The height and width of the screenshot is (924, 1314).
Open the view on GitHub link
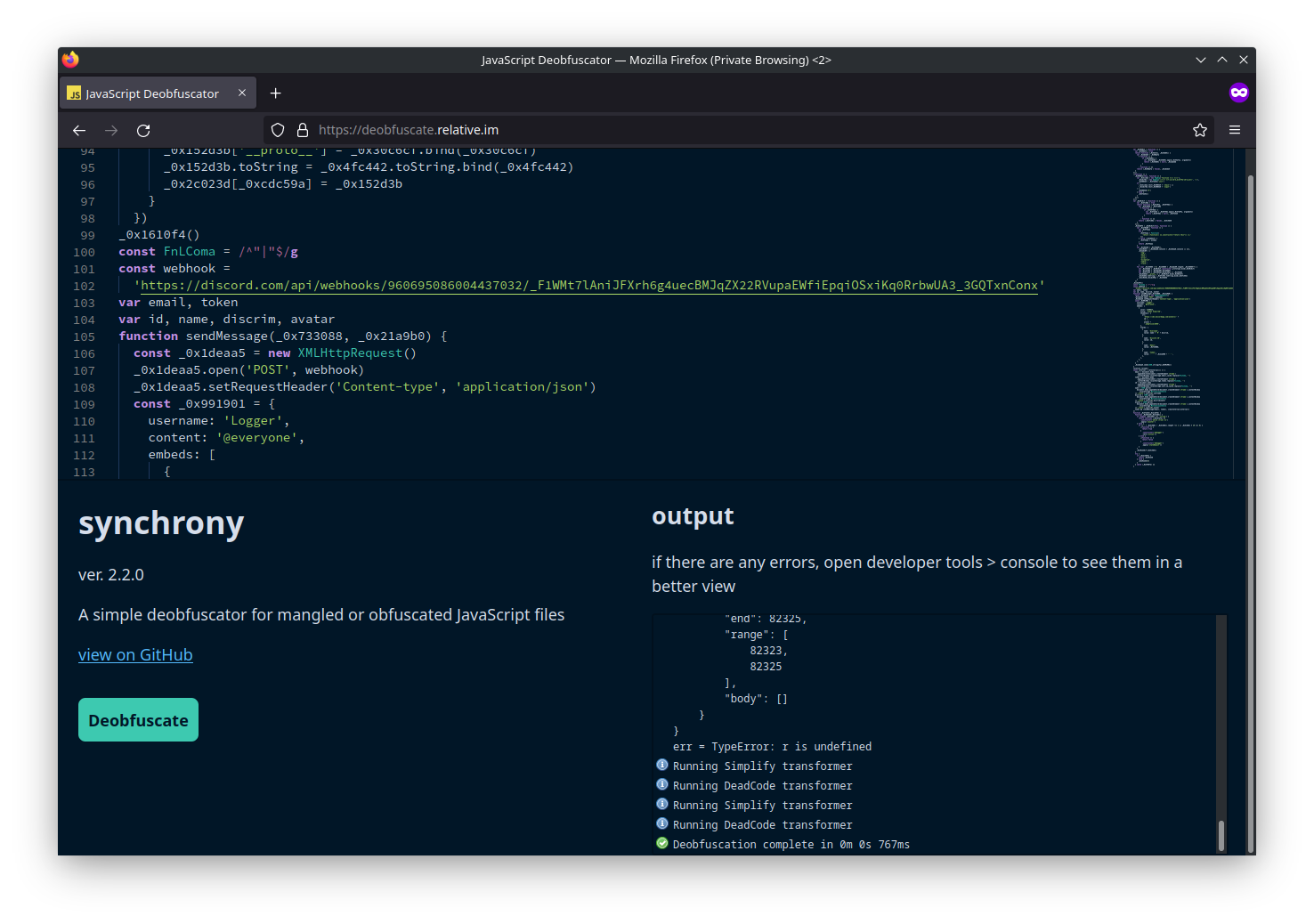(x=135, y=655)
